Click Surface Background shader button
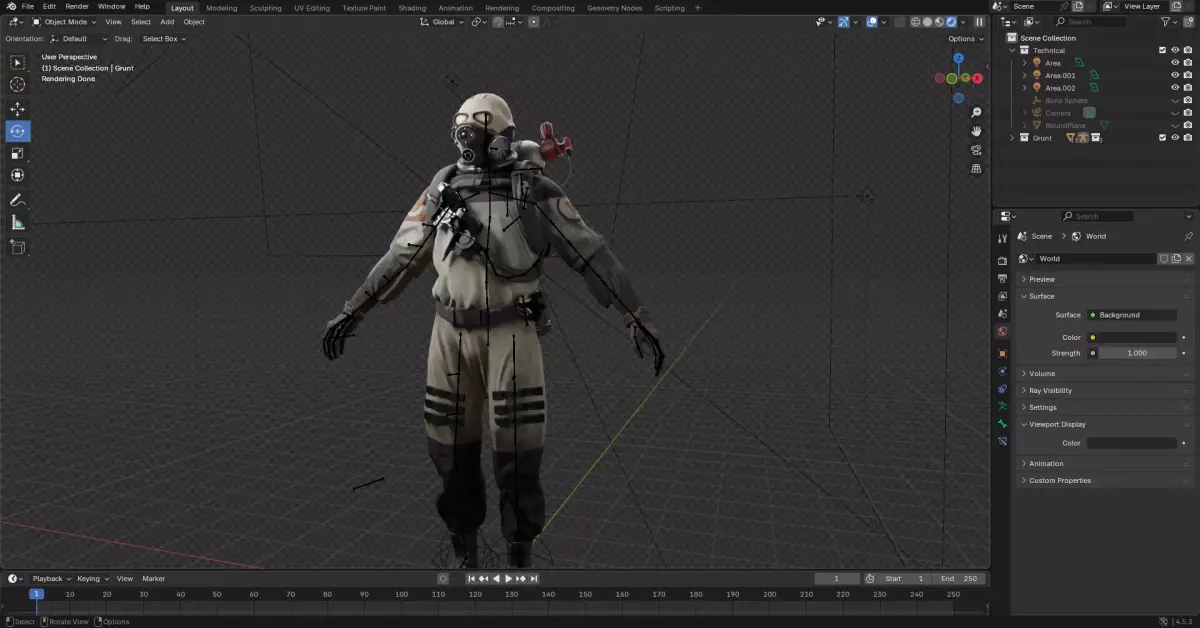 pos(1132,315)
